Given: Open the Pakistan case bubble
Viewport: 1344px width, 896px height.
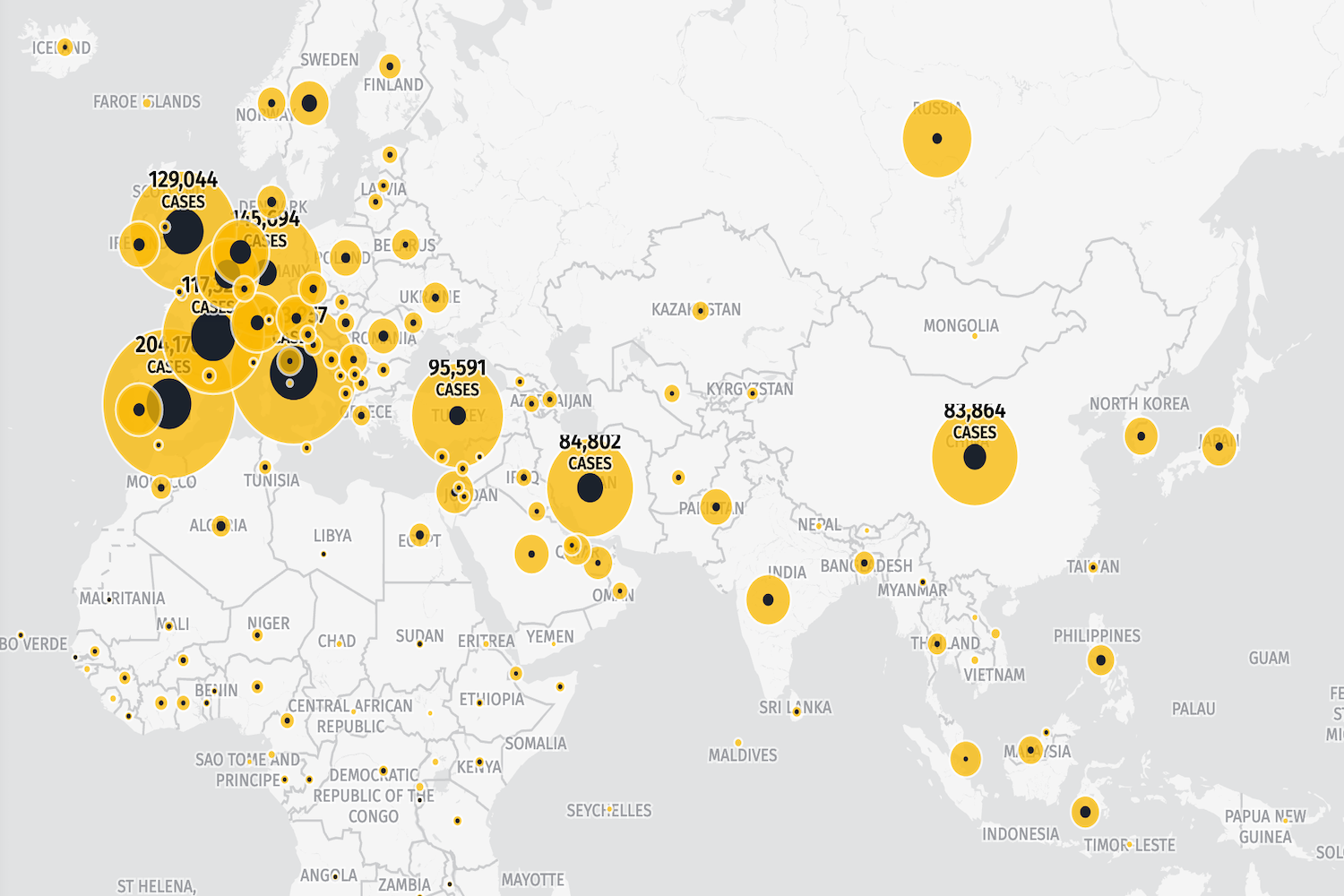Looking at the screenshot, I should click(716, 507).
